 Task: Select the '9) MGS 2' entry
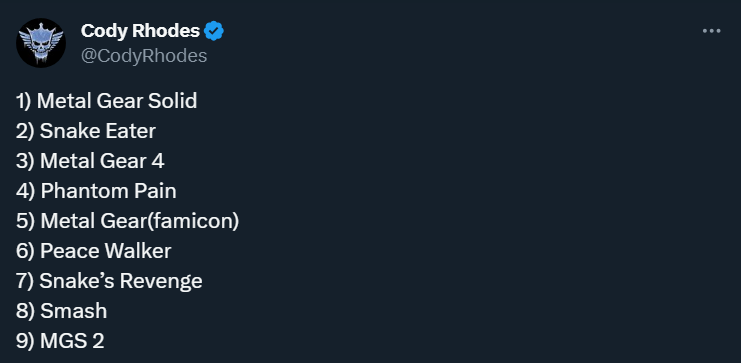60,341
